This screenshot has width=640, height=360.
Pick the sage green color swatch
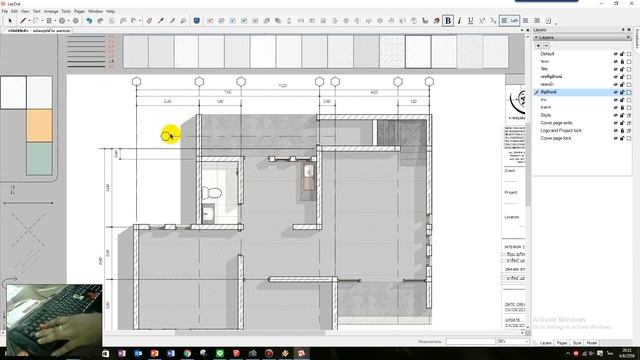39,159
